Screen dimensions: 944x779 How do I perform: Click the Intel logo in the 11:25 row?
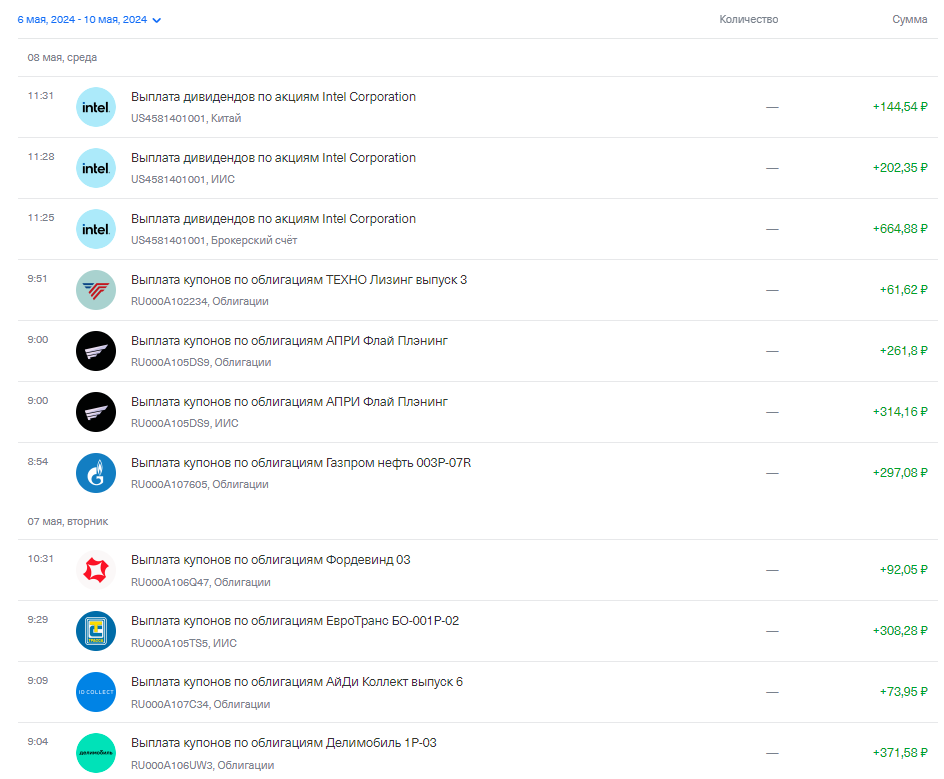[x=96, y=229]
